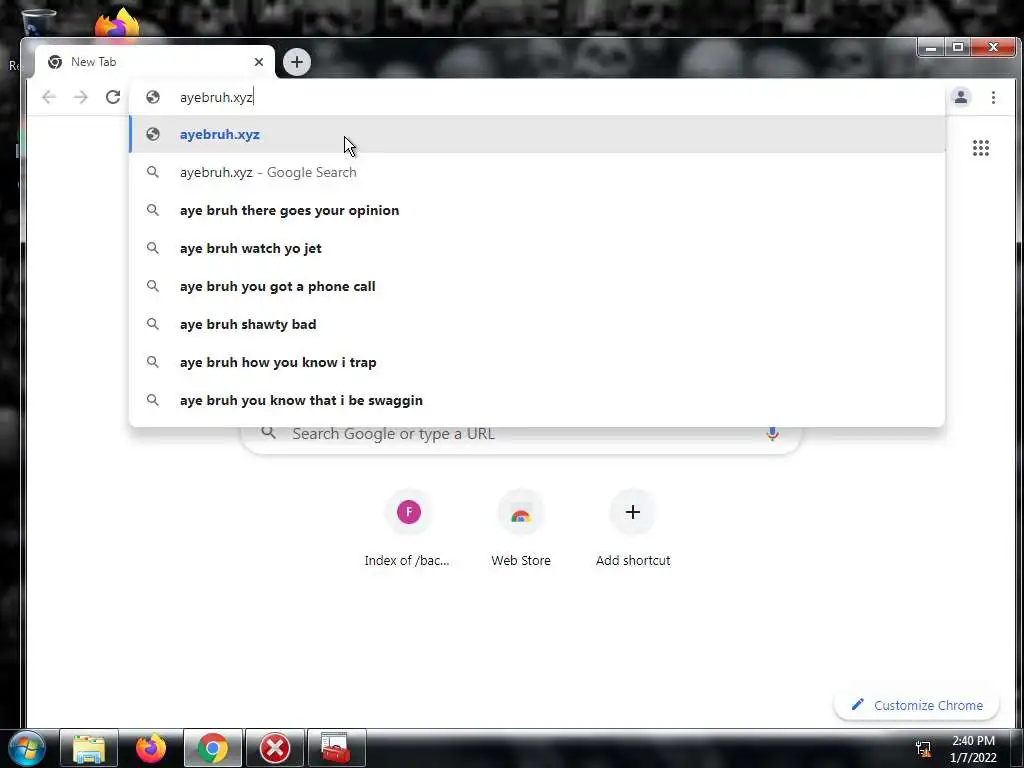
Task: Click the taskbar clock showing 2:40 PM
Action: tap(973, 749)
